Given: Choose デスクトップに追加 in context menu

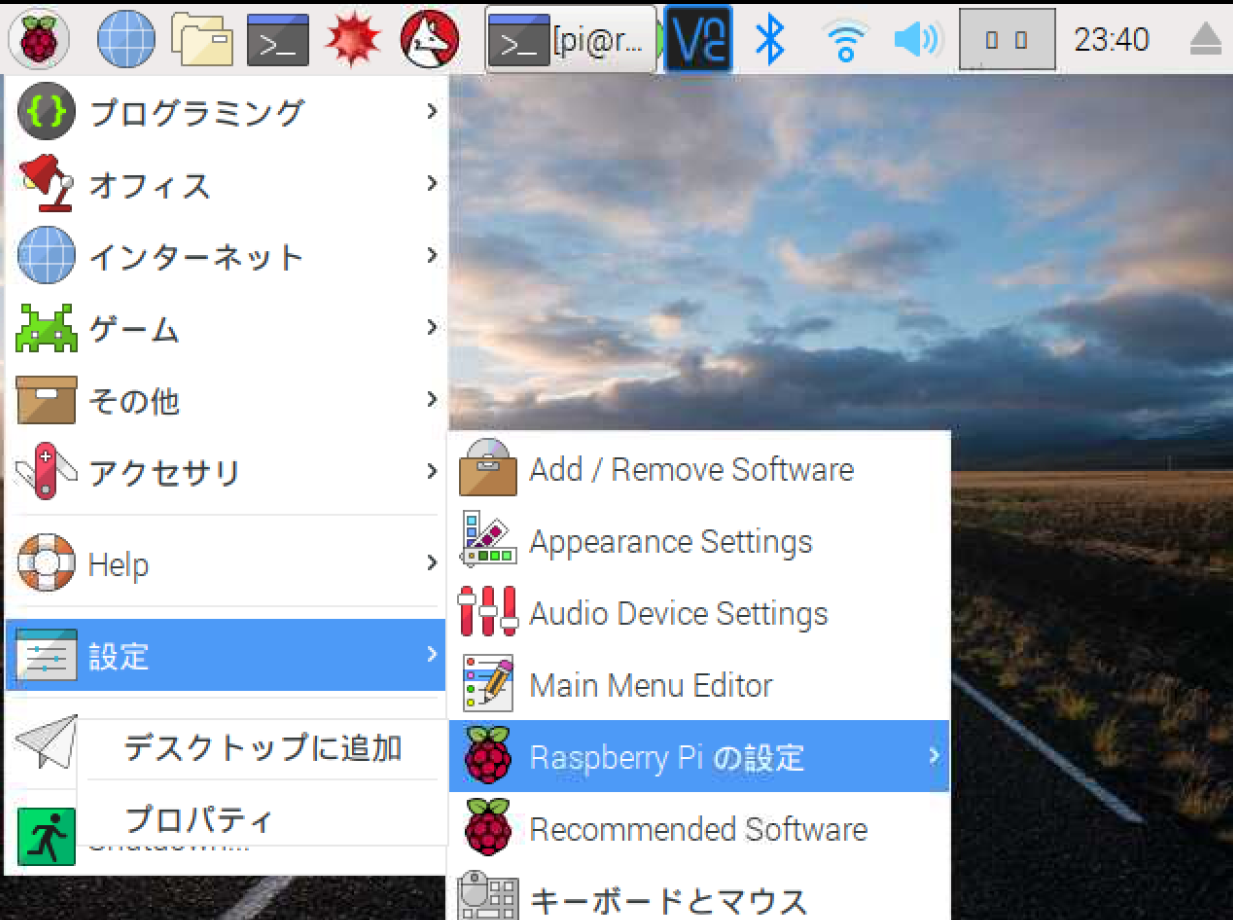Looking at the screenshot, I should [x=262, y=747].
